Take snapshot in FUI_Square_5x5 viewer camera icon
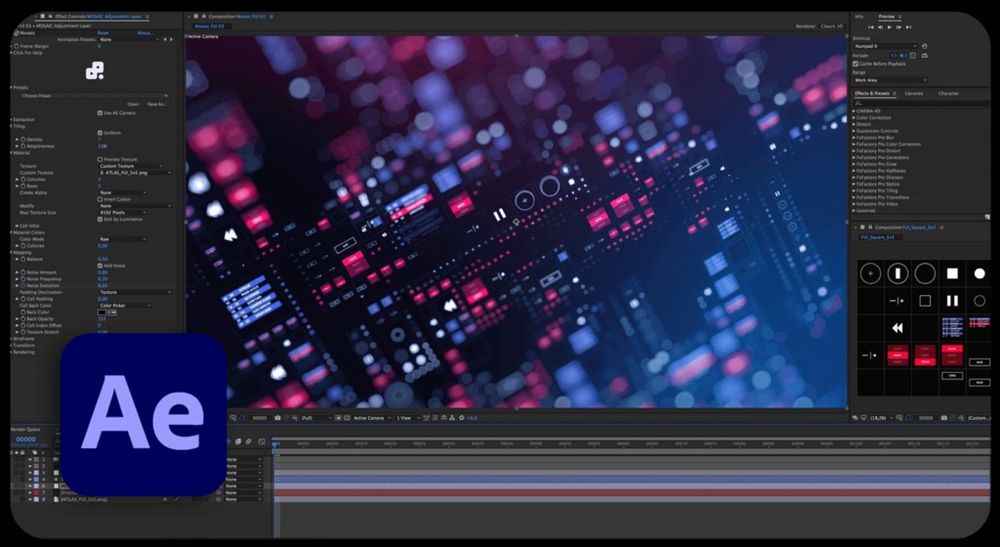 [x=944, y=418]
